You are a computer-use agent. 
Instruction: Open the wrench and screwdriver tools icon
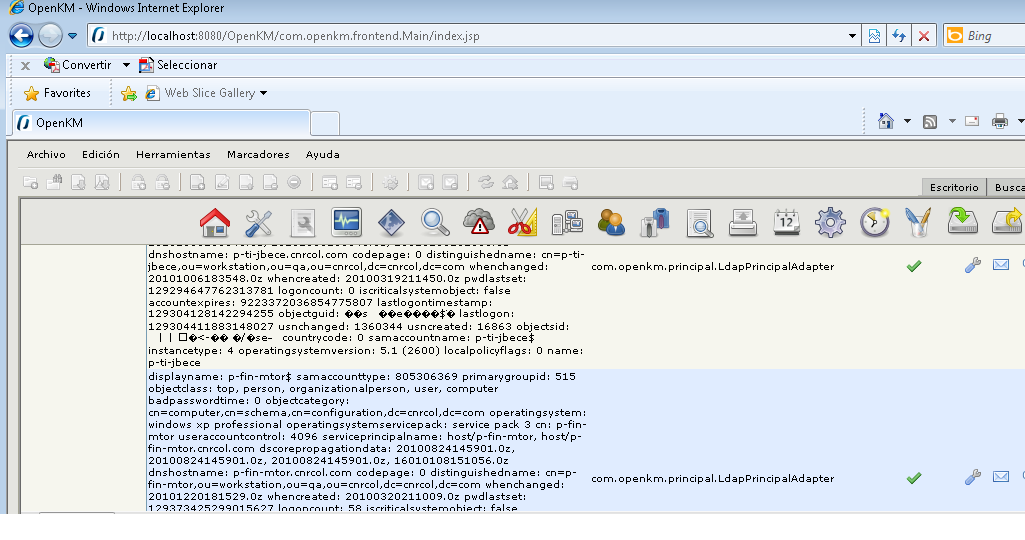pos(259,223)
